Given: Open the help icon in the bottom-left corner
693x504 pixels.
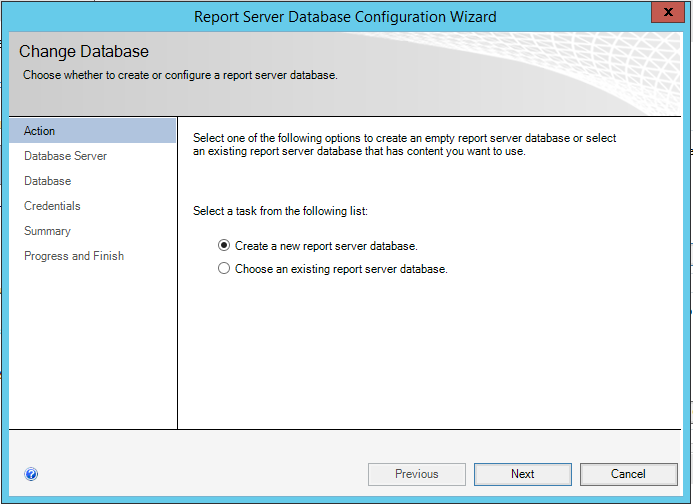Looking at the screenshot, I should 31,475.
